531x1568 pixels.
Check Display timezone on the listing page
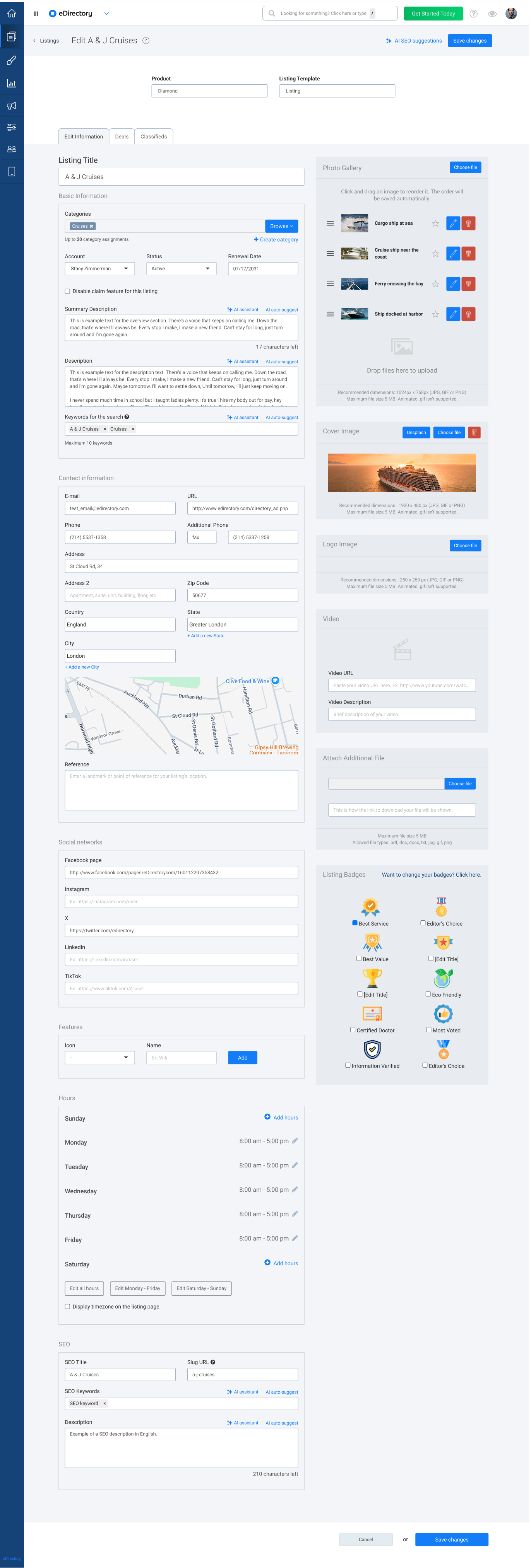tap(68, 1306)
